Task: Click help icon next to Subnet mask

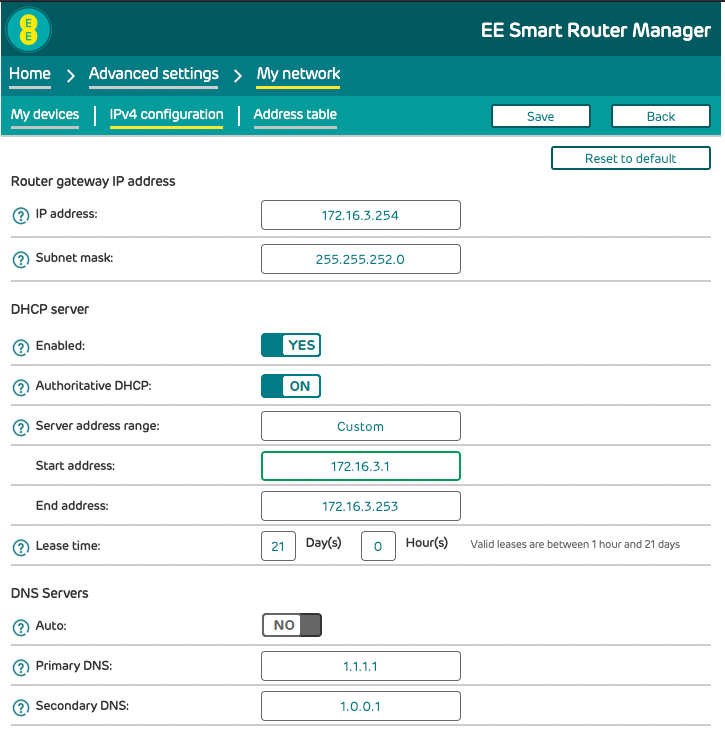Action: [20, 259]
